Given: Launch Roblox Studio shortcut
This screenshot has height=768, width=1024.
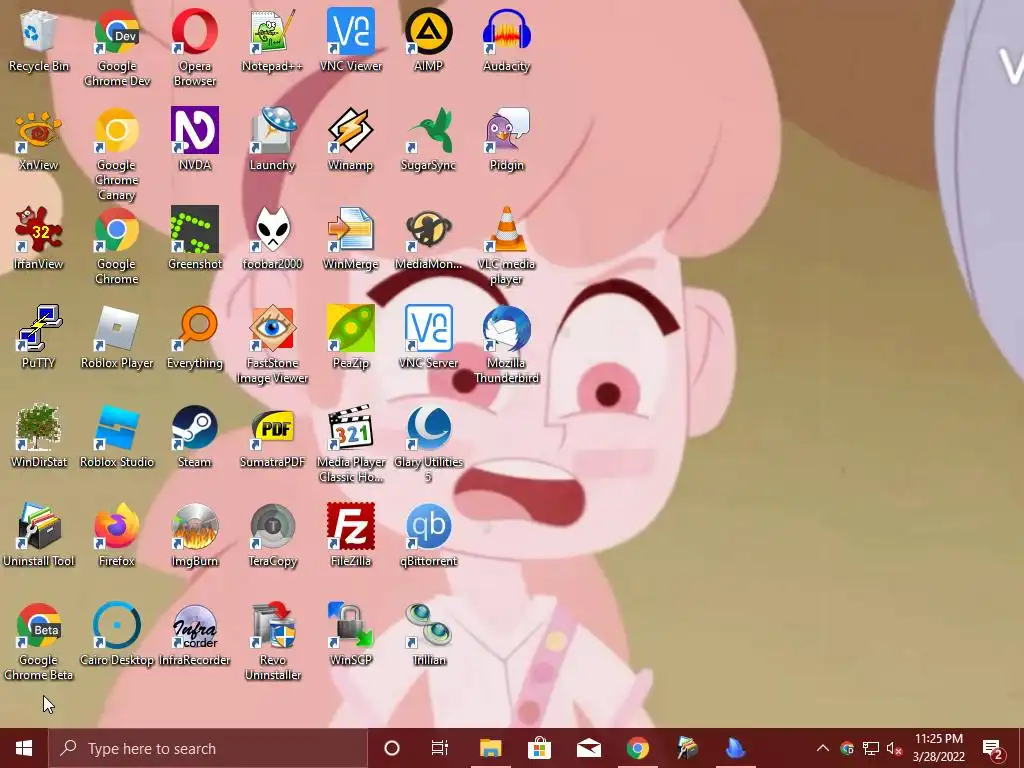Looking at the screenshot, I should [x=117, y=436].
